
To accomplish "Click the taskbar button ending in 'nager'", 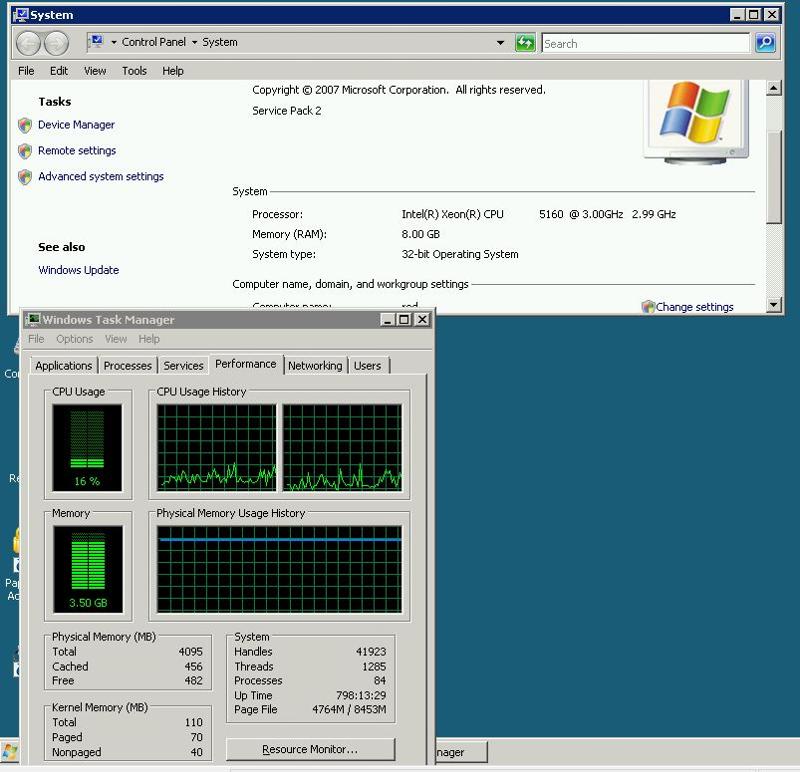I will pos(461,752).
